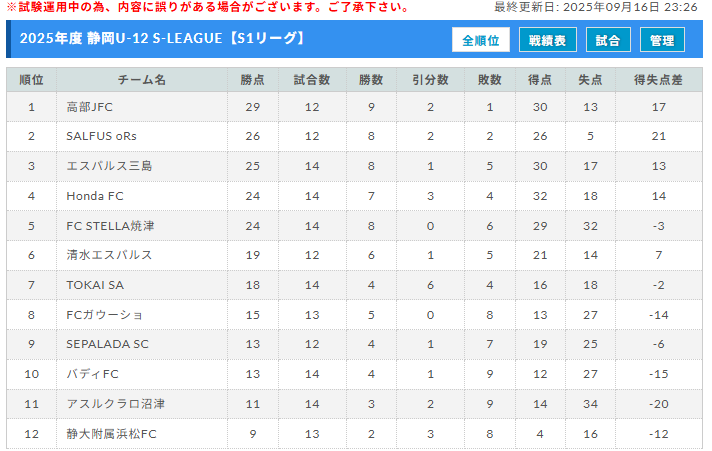Select SEPALADA SC in standings
The height and width of the screenshot is (451, 712).
pyautogui.click(x=108, y=344)
